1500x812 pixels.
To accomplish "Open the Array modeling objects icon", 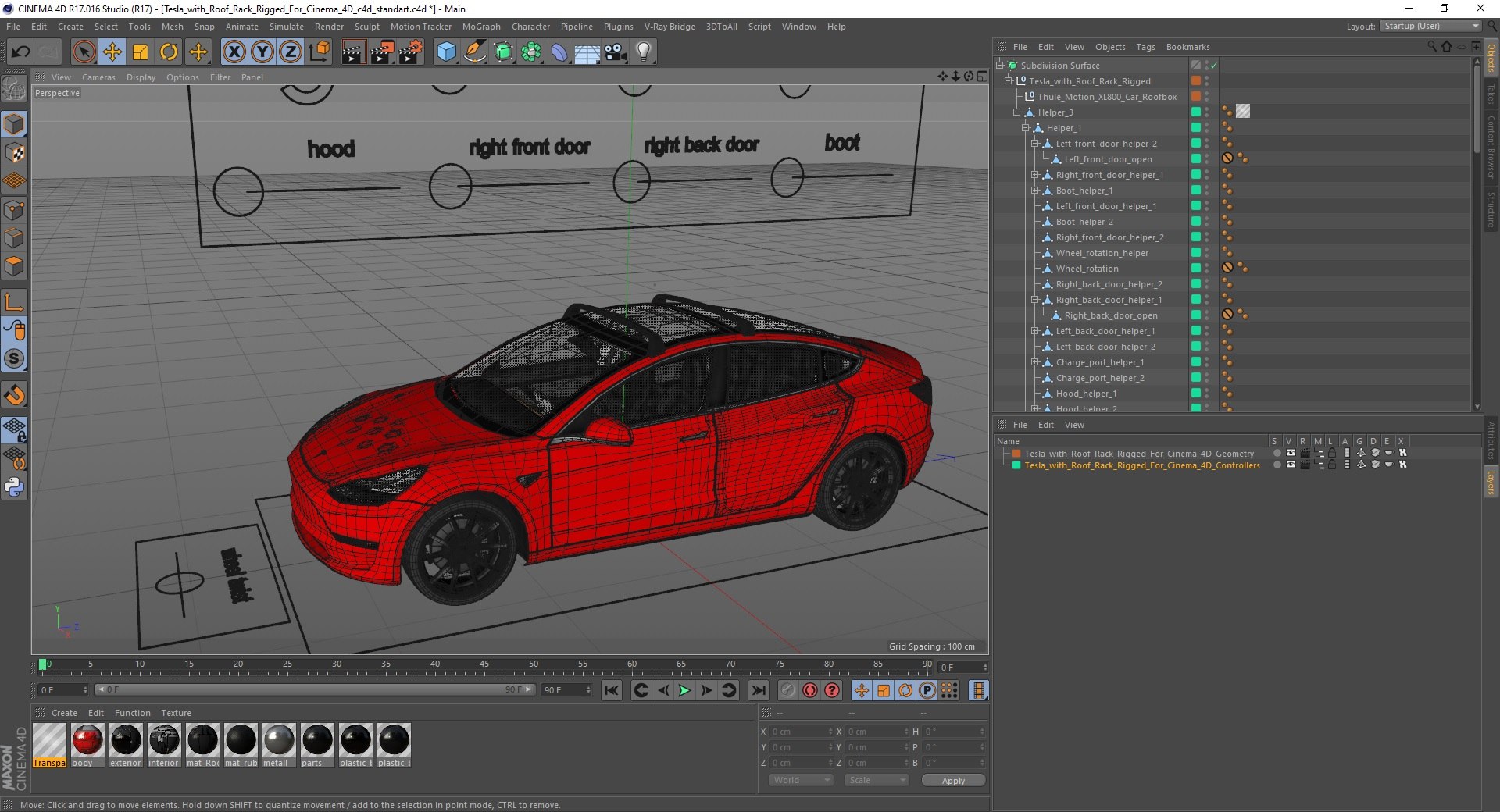I will coord(531,52).
